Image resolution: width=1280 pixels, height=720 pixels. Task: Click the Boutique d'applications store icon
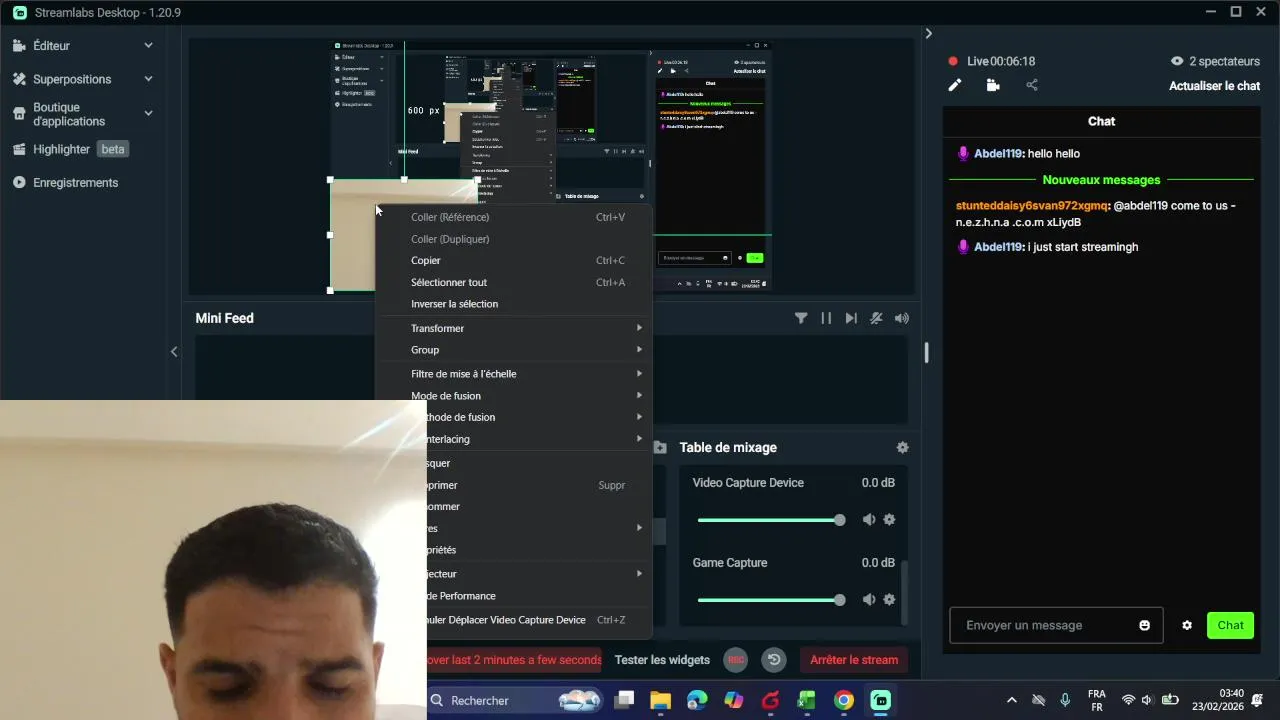tap(19, 114)
